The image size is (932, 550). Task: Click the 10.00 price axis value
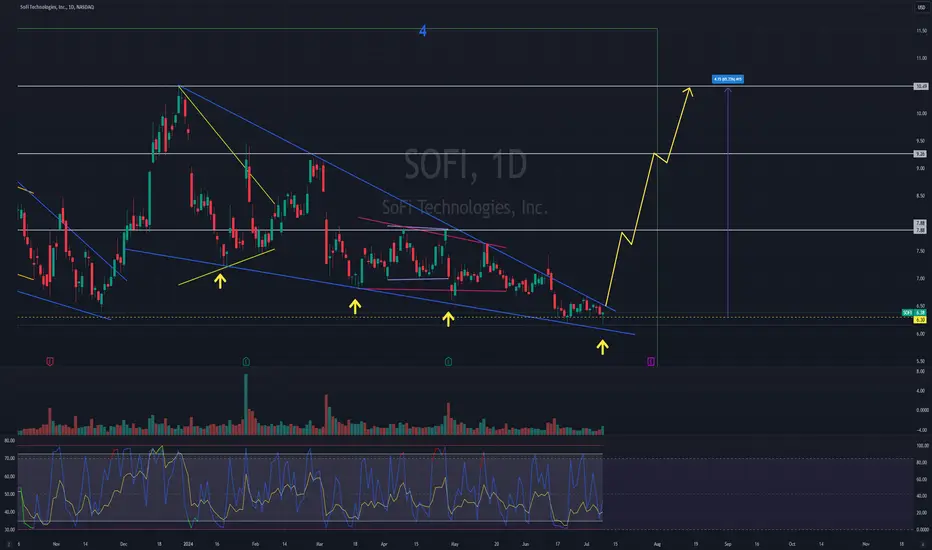[921, 113]
